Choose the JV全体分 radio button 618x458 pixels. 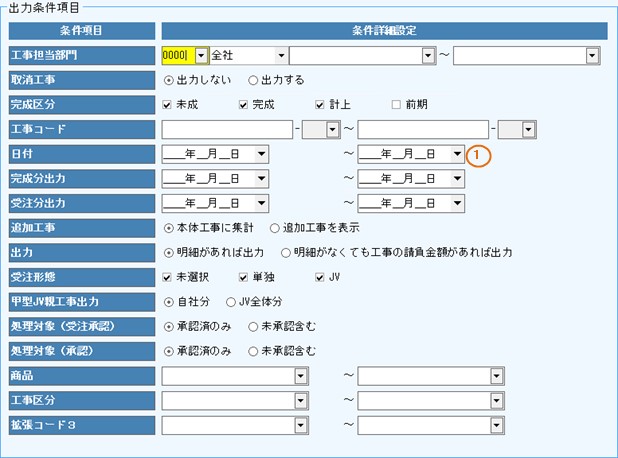[x=231, y=301]
